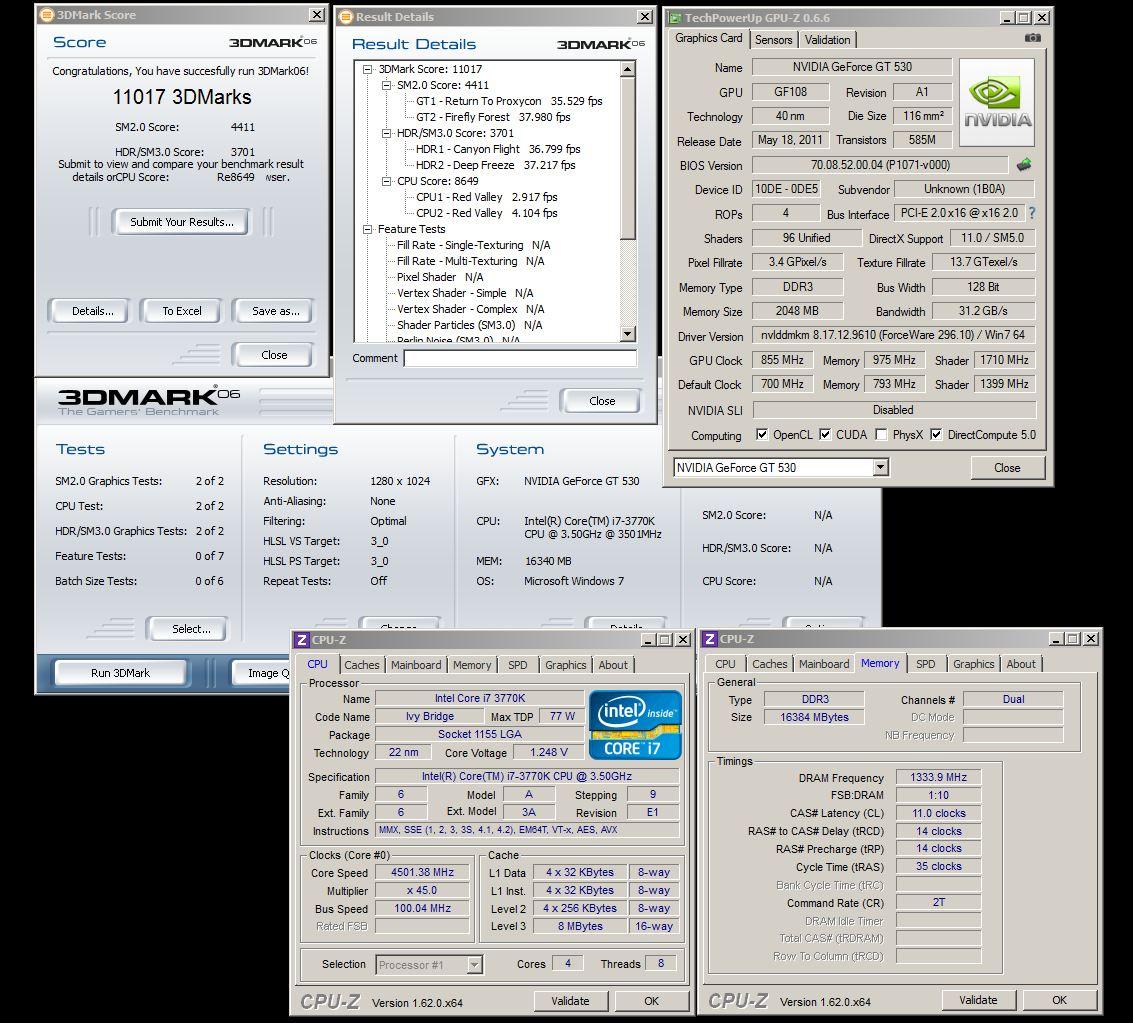The width and height of the screenshot is (1133, 1023).
Task: Click the CAS# Latency 11.0 clocks value
Action: tap(938, 813)
